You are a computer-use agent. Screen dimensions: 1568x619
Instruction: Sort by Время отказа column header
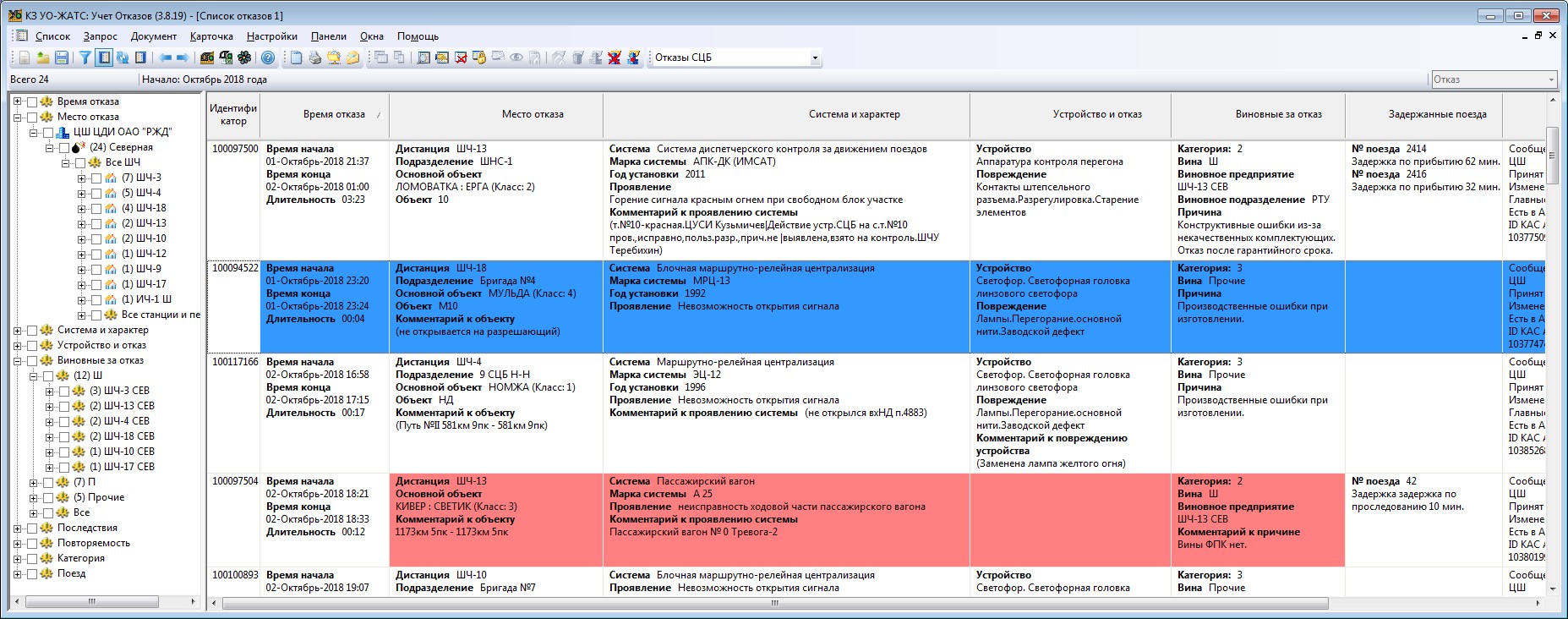click(325, 114)
